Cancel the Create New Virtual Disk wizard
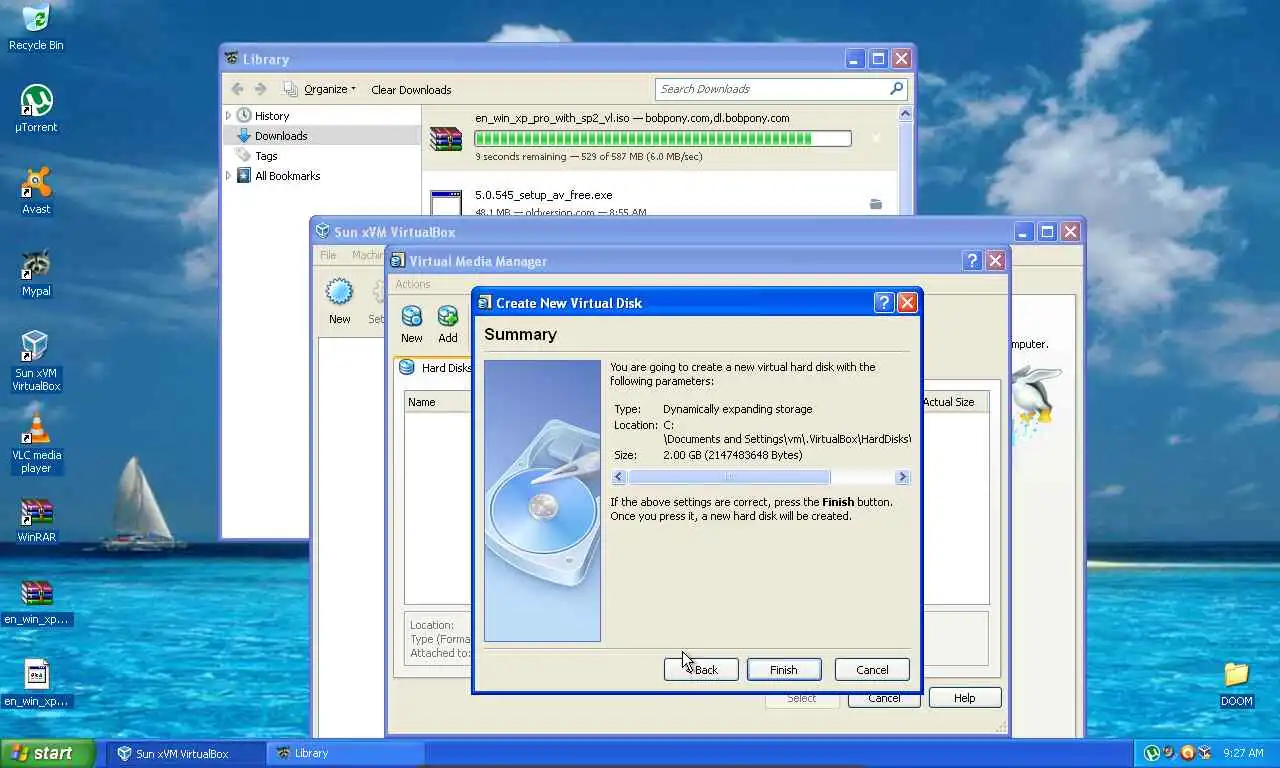Screen dimensions: 1280x768 [872, 670]
